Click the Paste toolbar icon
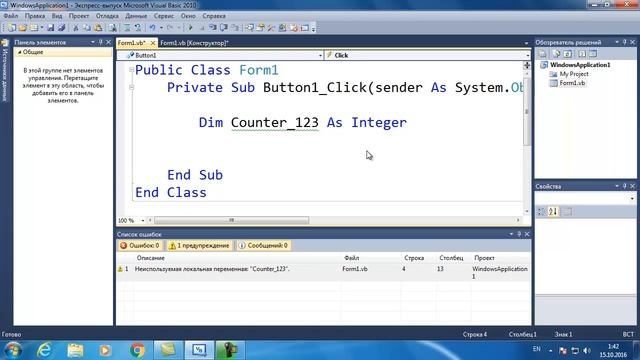 click(98, 28)
